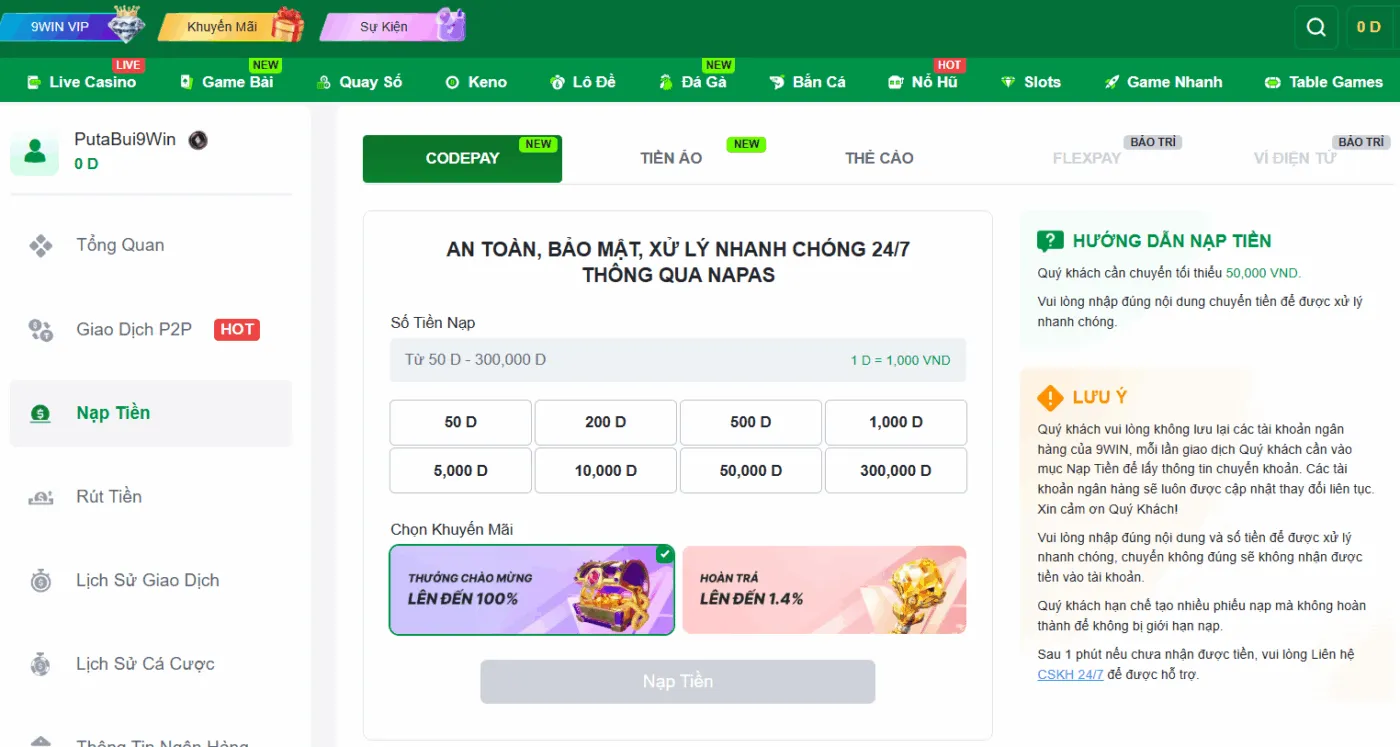Click the Lịch Sử Giao Dịch clock icon
1400x747 pixels.
40,580
